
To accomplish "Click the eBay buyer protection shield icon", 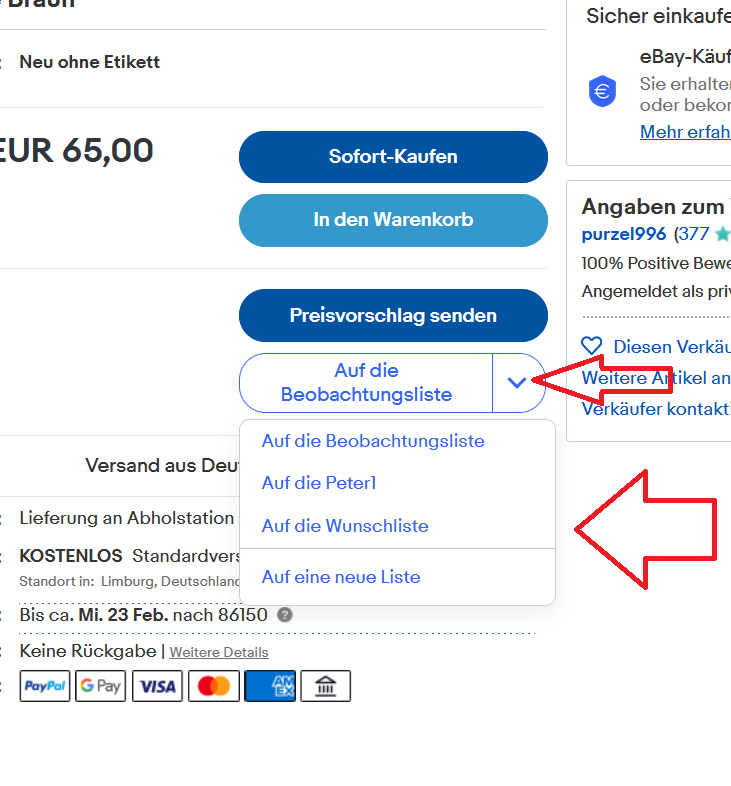I will coord(603,92).
